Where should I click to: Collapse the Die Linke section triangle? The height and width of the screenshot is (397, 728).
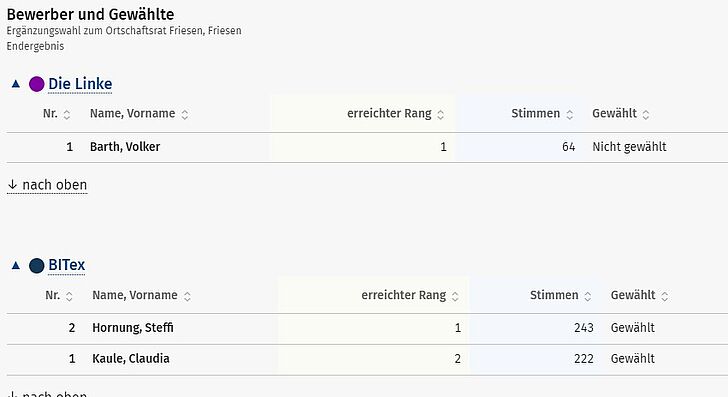pyautogui.click(x=16, y=84)
